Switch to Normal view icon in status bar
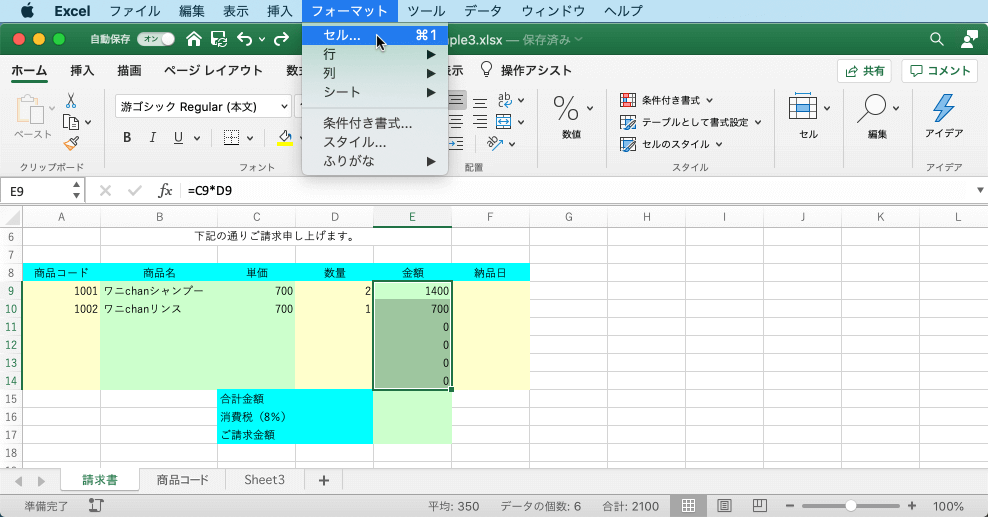 [x=688, y=506]
